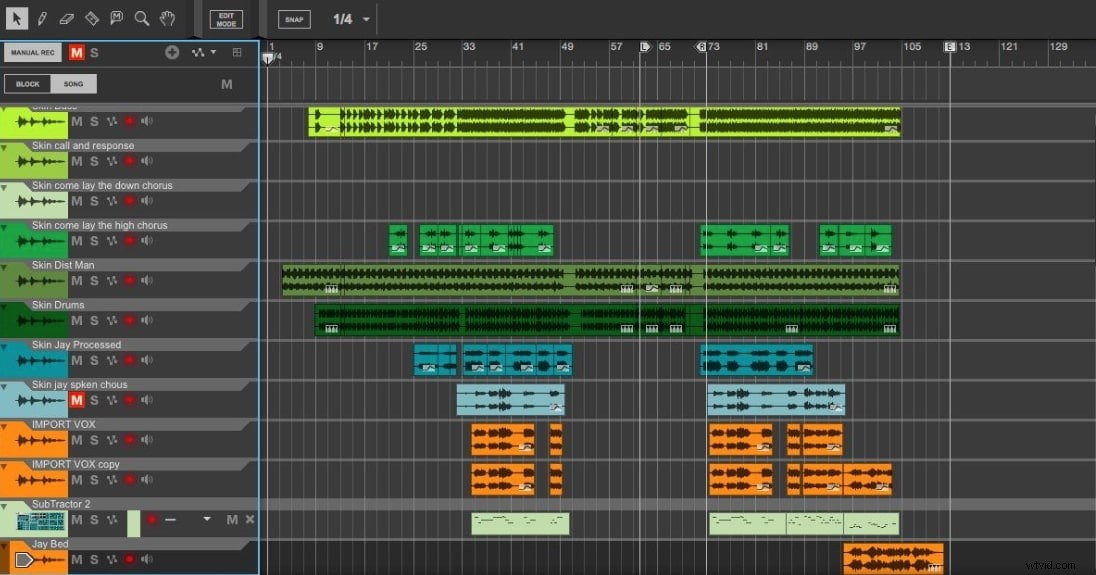Viewport: 1096px width, 575px height.
Task: Click the SubTractor 2 lane color swatch
Action: tap(134, 522)
